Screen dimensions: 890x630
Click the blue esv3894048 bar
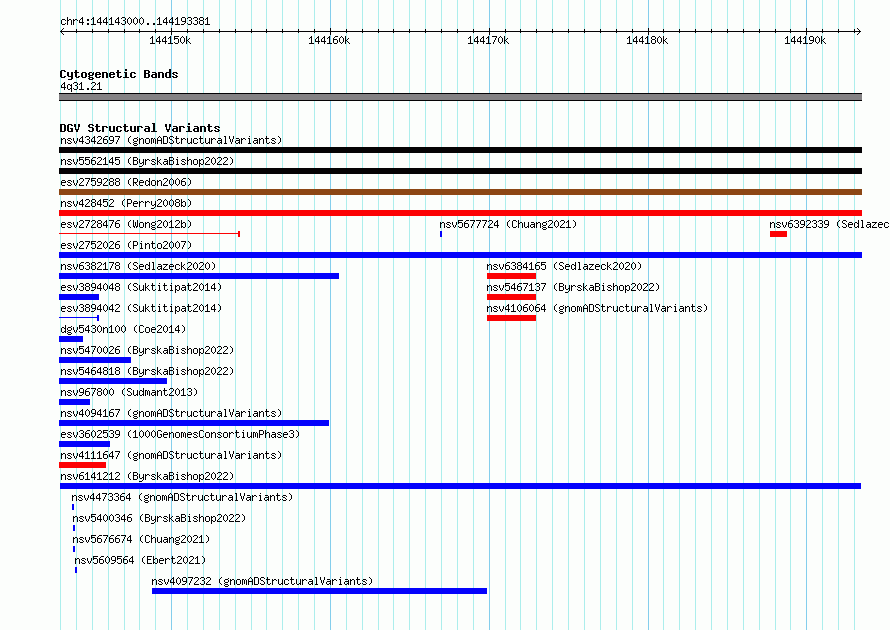(x=79, y=297)
